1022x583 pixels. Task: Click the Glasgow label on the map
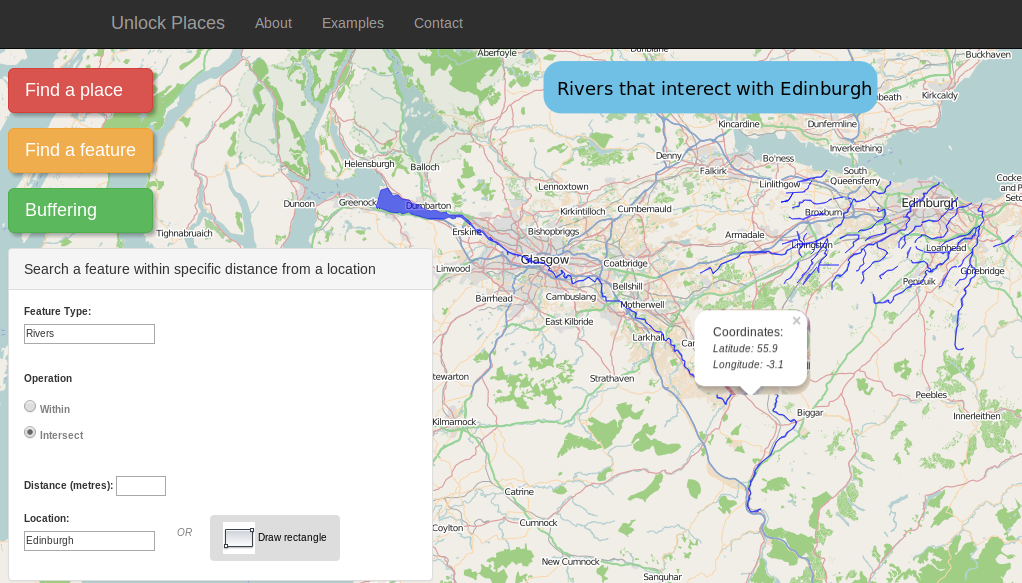click(545, 260)
